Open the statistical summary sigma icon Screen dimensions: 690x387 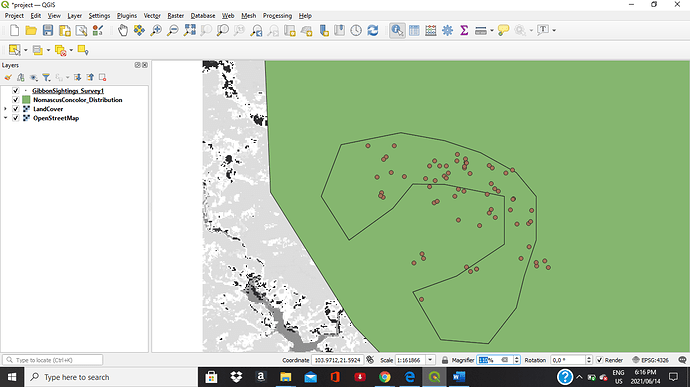(x=464, y=30)
